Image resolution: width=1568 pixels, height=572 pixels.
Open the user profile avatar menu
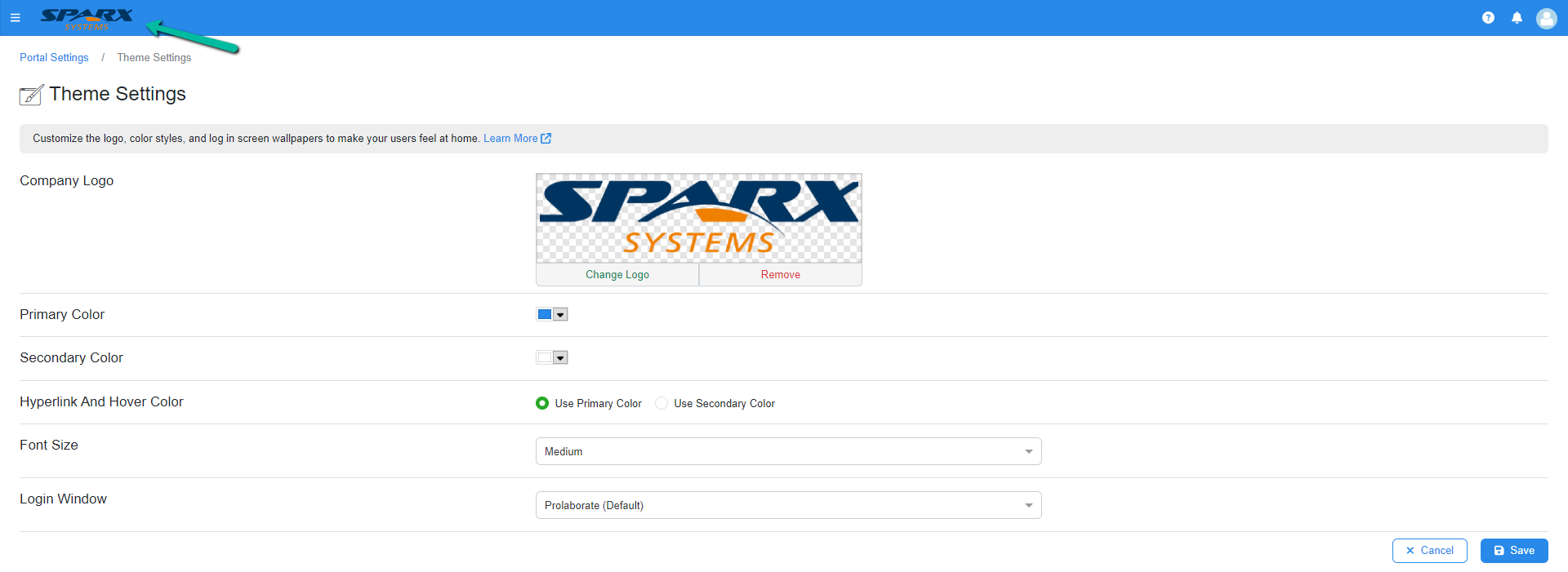point(1547,18)
